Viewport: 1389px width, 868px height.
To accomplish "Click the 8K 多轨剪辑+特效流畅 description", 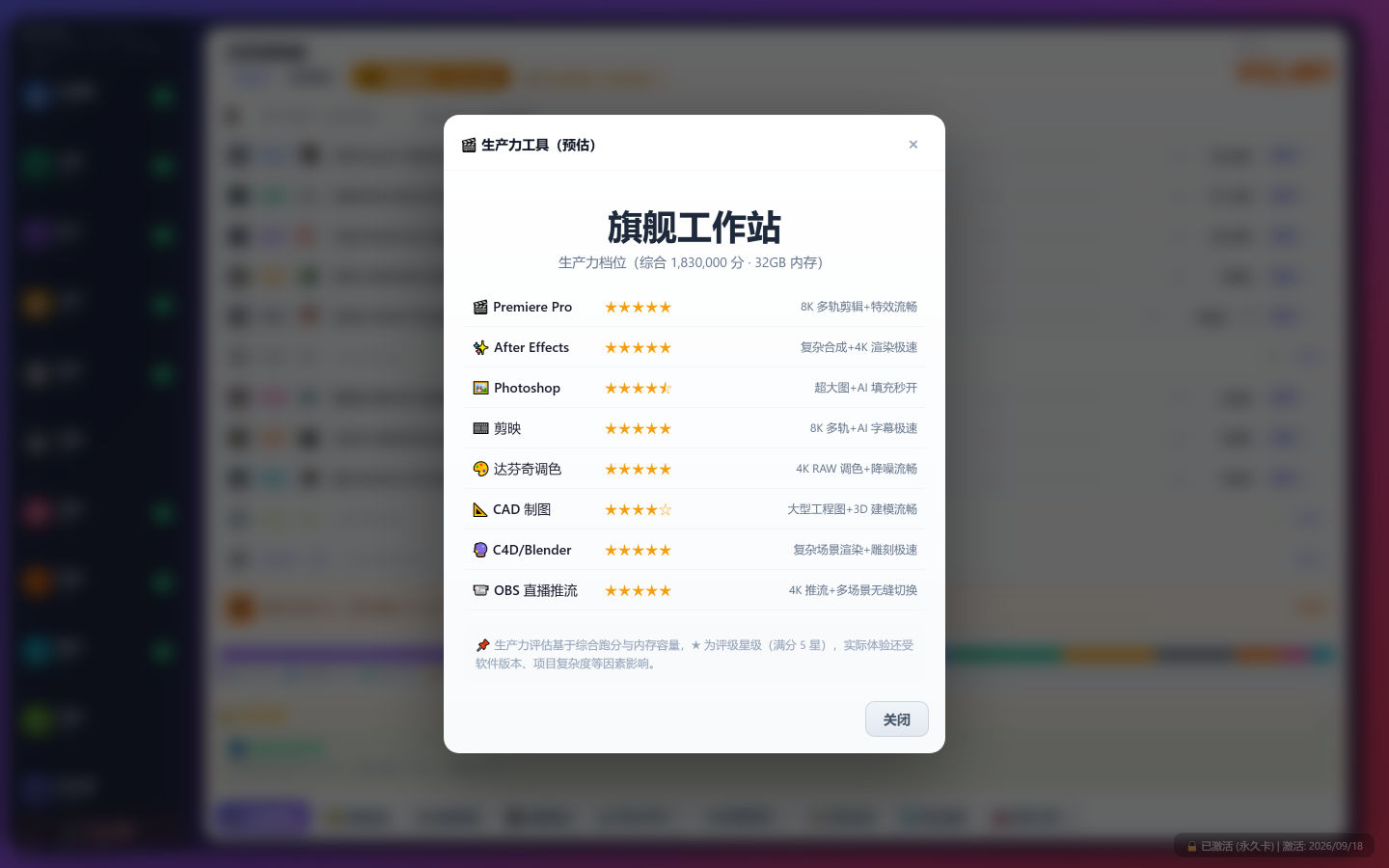I will [x=858, y=307].
